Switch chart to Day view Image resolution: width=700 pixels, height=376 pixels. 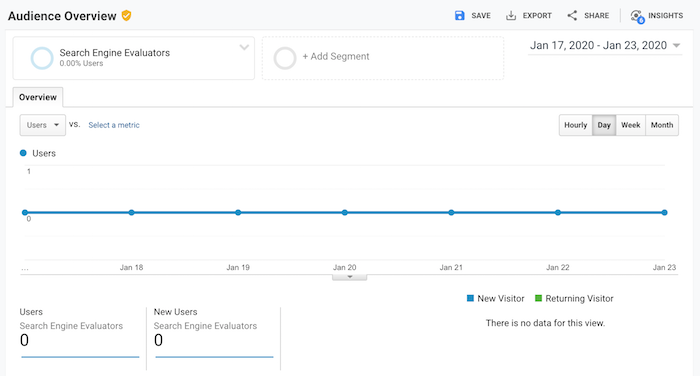tap(604, 125)
